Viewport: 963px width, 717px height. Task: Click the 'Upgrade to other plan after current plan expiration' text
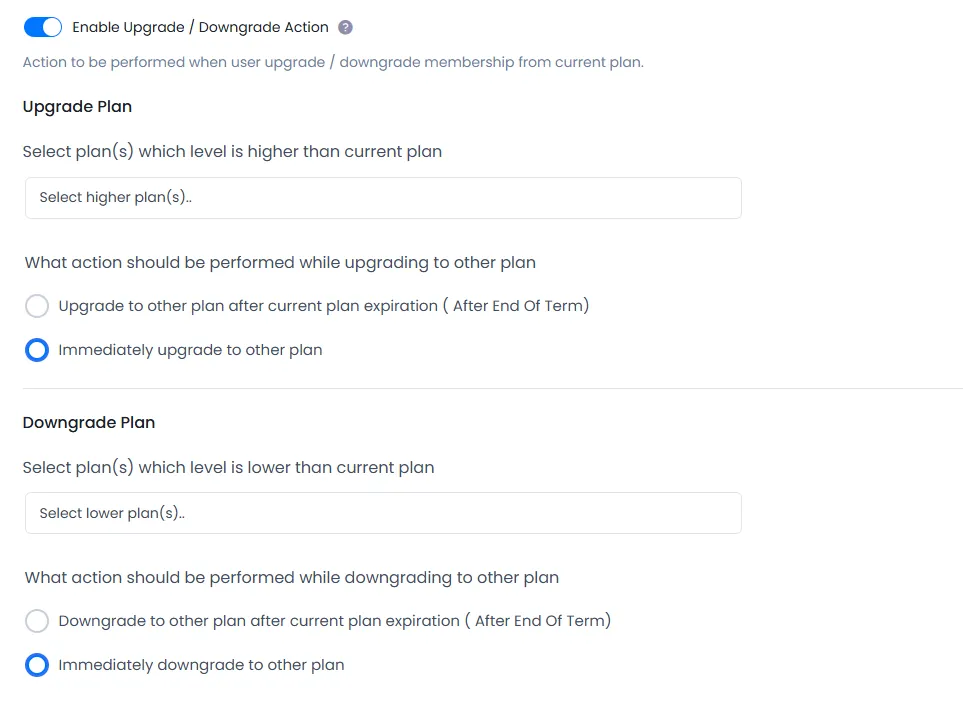coord(323,306)
